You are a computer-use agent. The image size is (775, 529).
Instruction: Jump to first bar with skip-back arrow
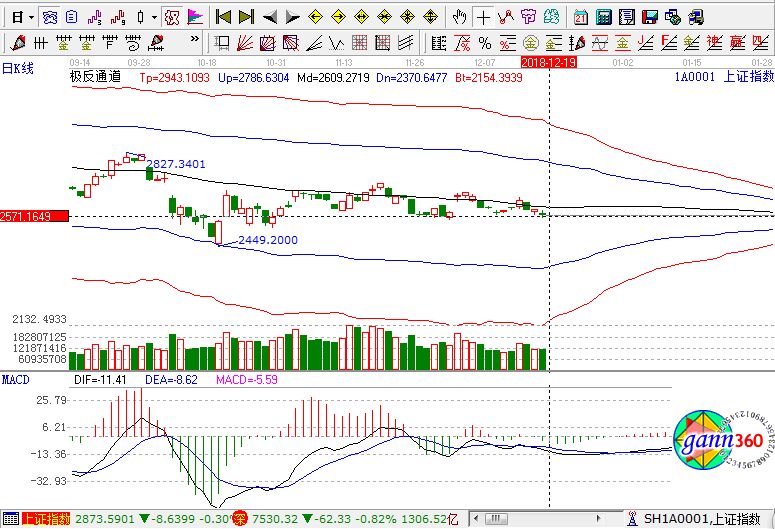[x=224, y=17]
